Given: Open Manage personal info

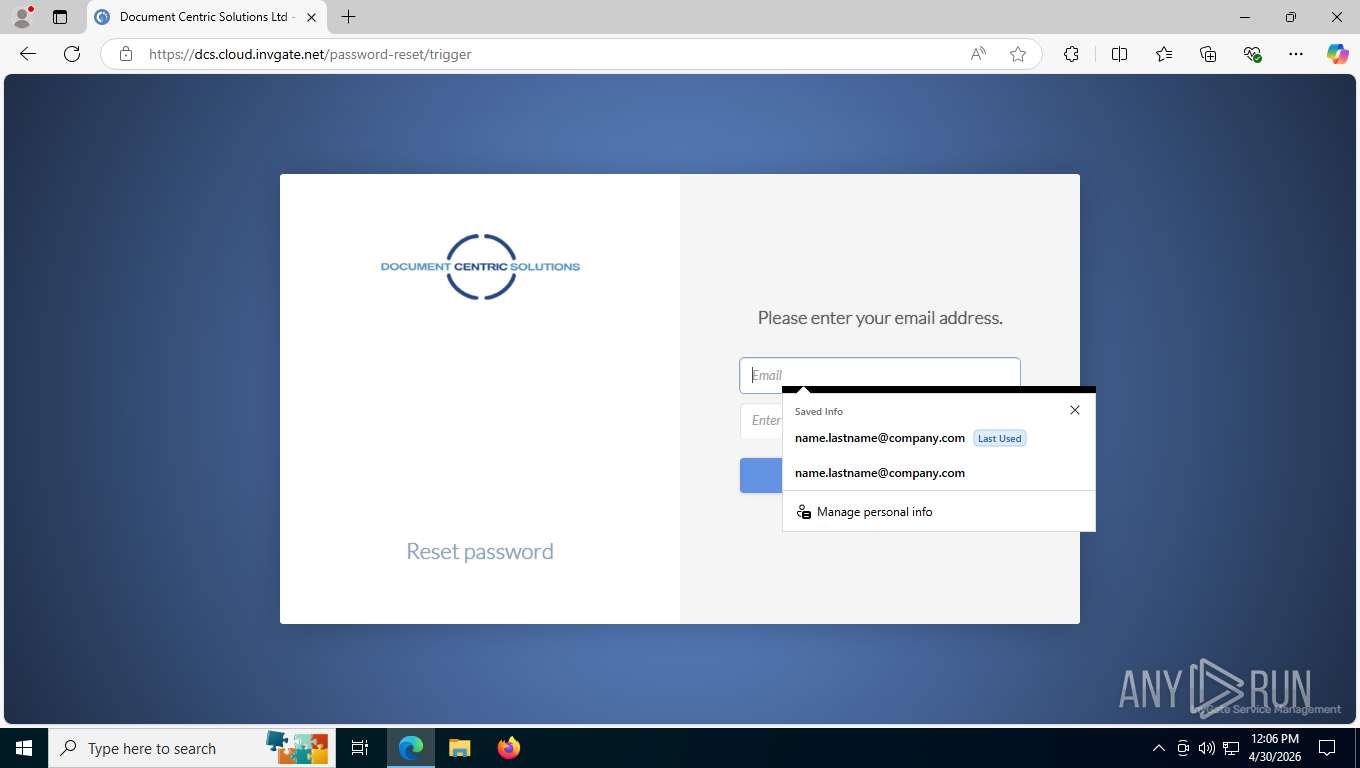Looking at the screenshot, I should click(x=939, y=512).
